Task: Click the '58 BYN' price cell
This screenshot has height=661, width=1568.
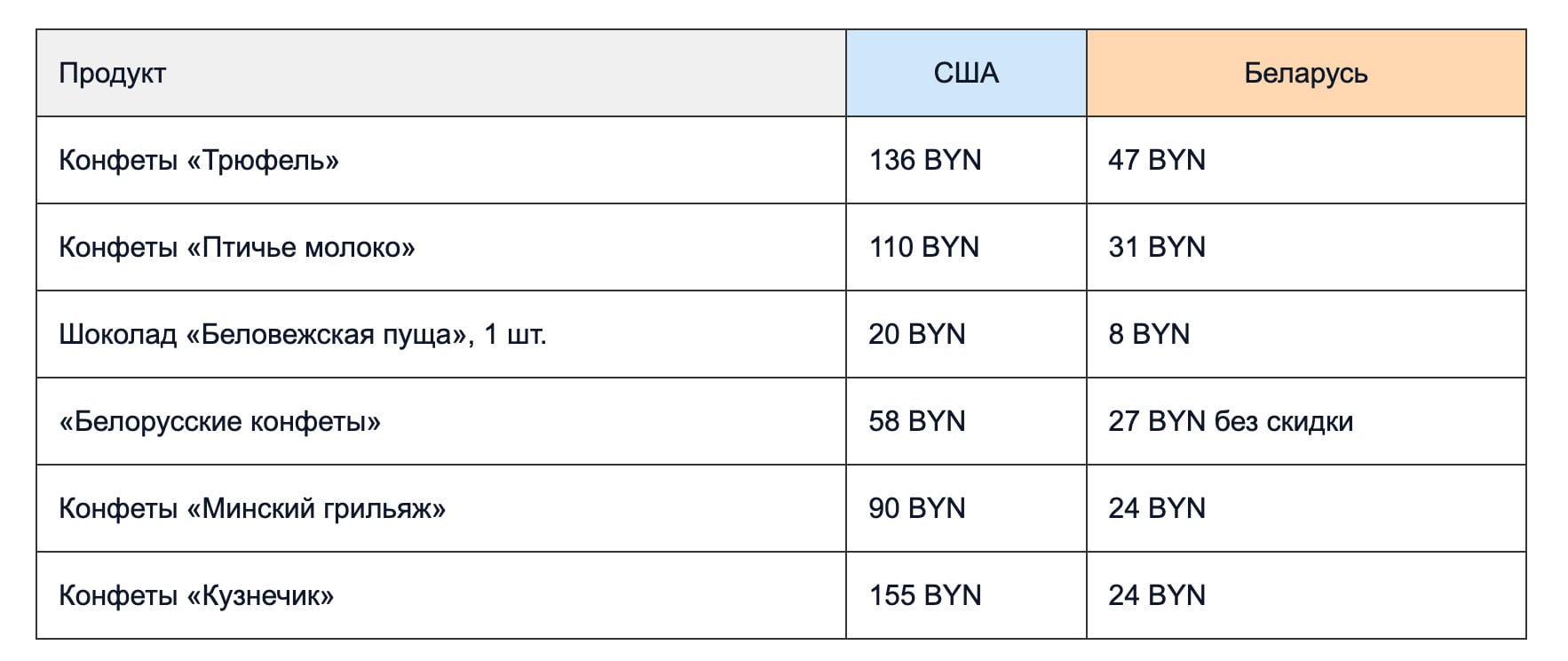Action: pos(917,421)
